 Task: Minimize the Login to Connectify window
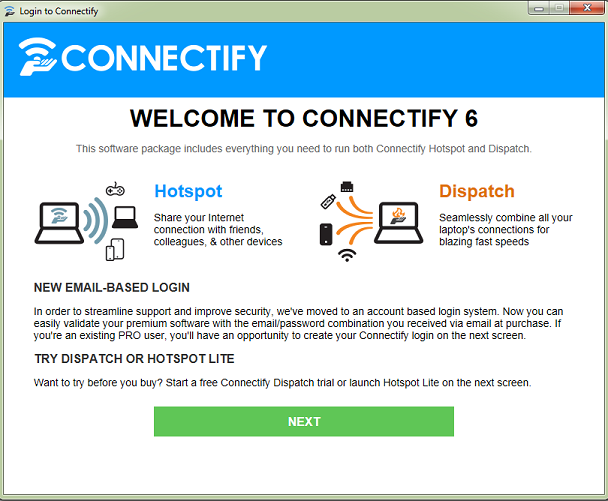pos(539,8)
